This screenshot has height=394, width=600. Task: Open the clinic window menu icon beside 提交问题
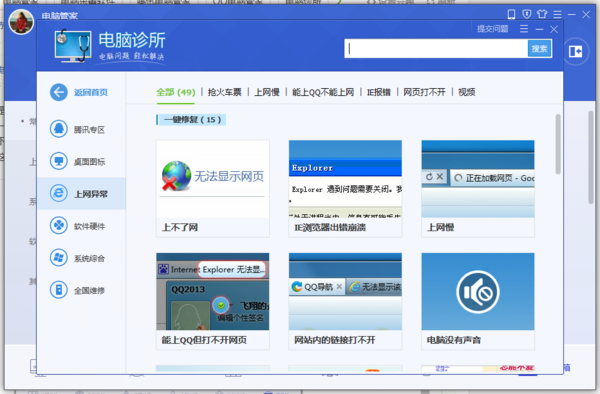(x=524, y=29)
